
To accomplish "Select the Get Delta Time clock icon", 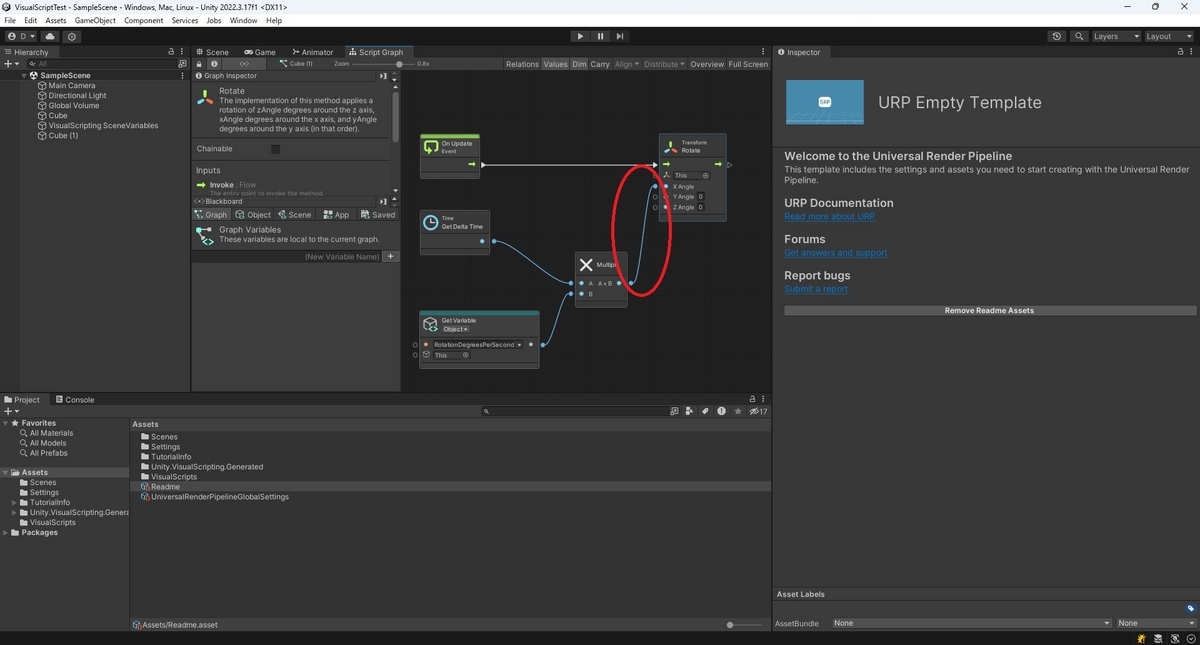I will (431, 222).
